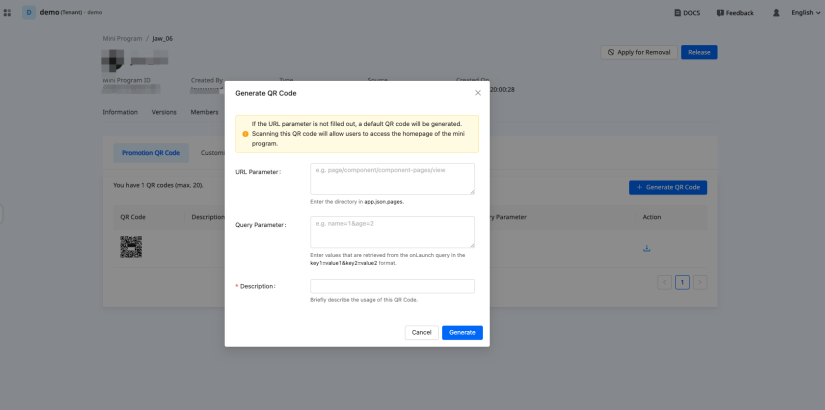The width and height of the screenshot is (825, 410).
Task: Click the QR code thumbnail image
Action: pos(131,247)
